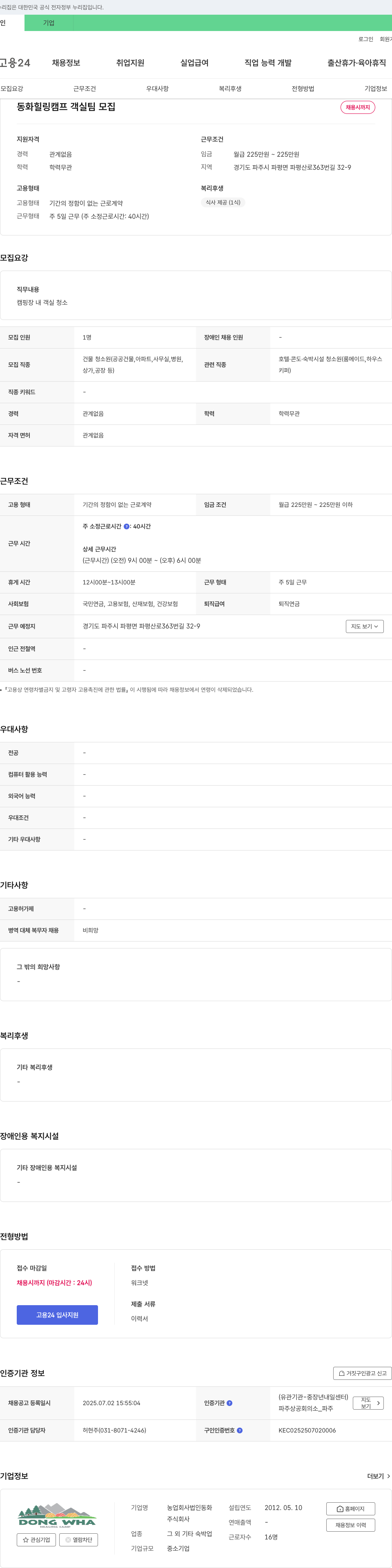Open the 채용정보 main menu
This screenshot has width=392, height=1568.
click(x=66, y=63)
